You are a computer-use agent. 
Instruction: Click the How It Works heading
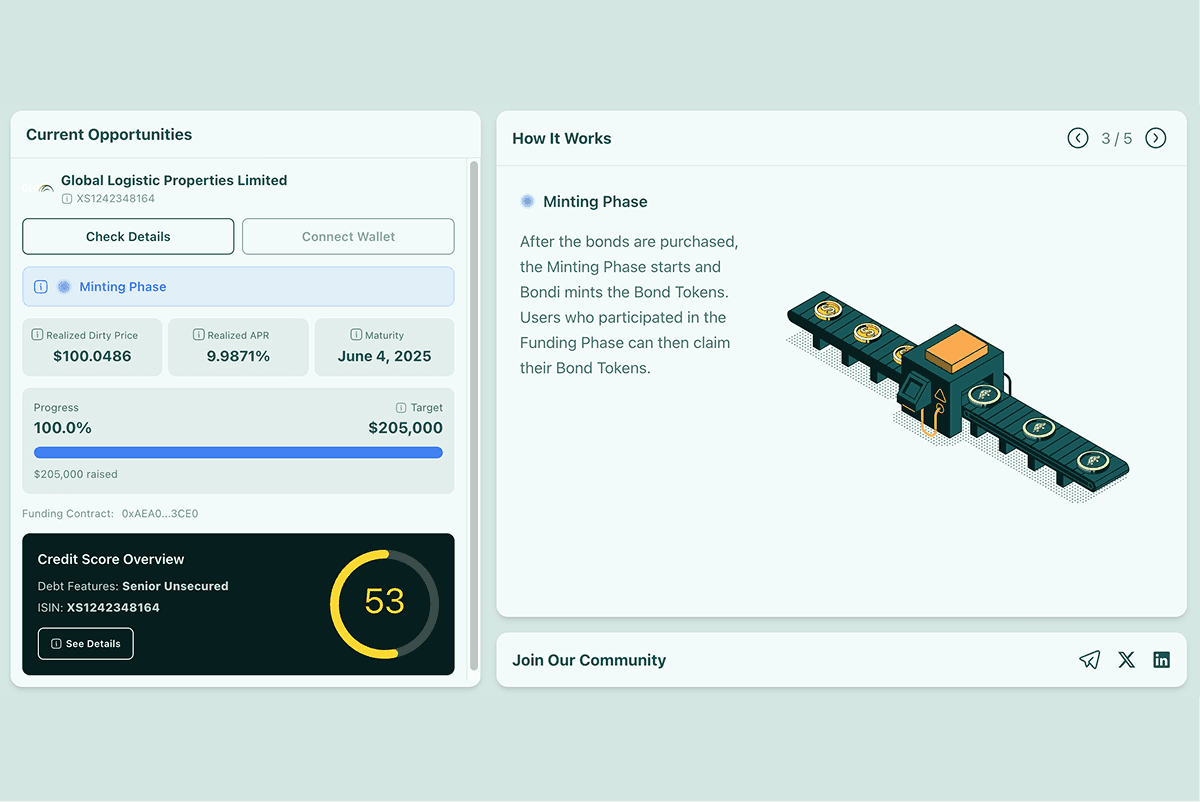click(x=562, y=138)
